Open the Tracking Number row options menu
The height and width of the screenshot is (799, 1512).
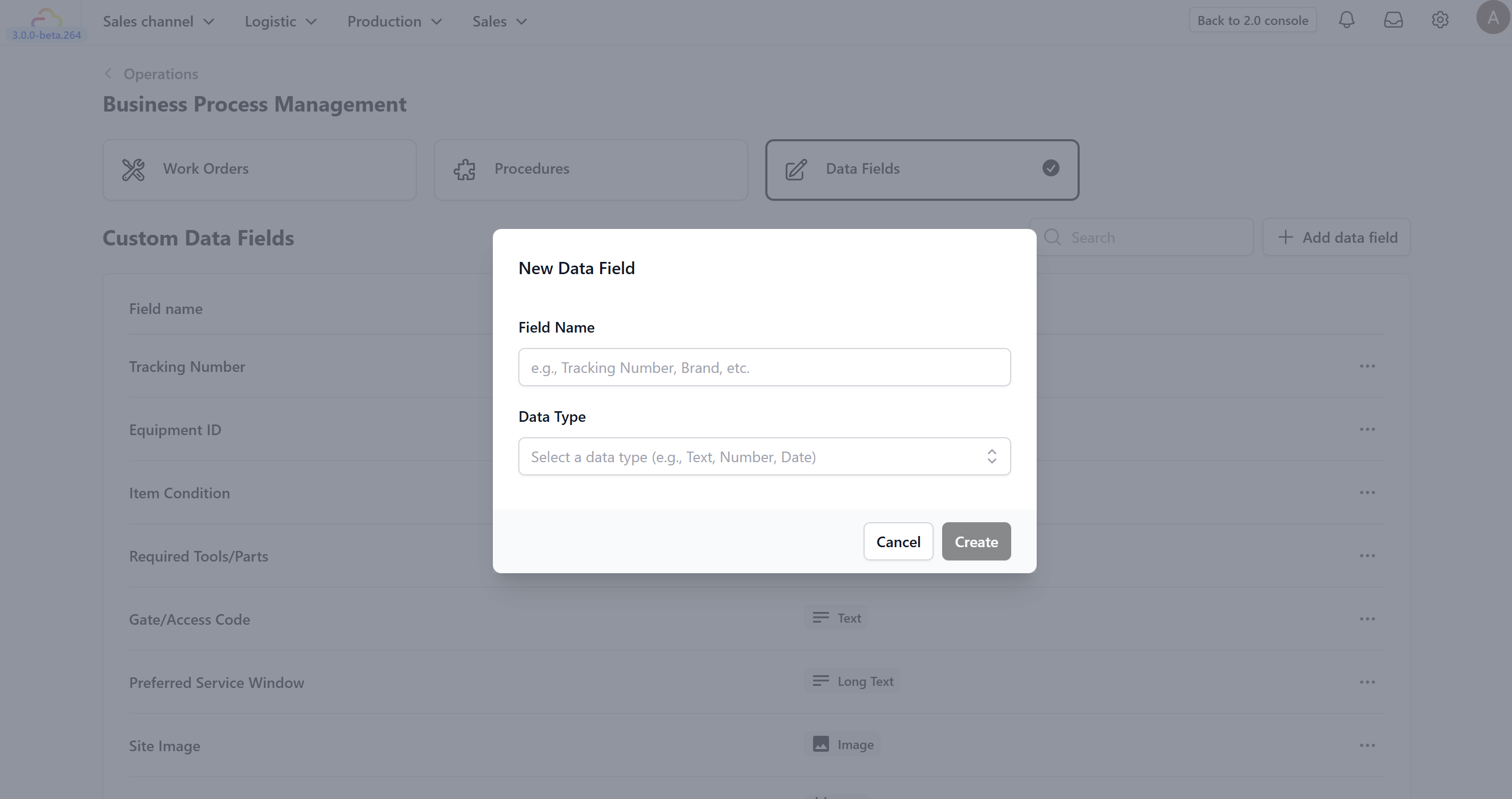click(x=1368, y=365)
